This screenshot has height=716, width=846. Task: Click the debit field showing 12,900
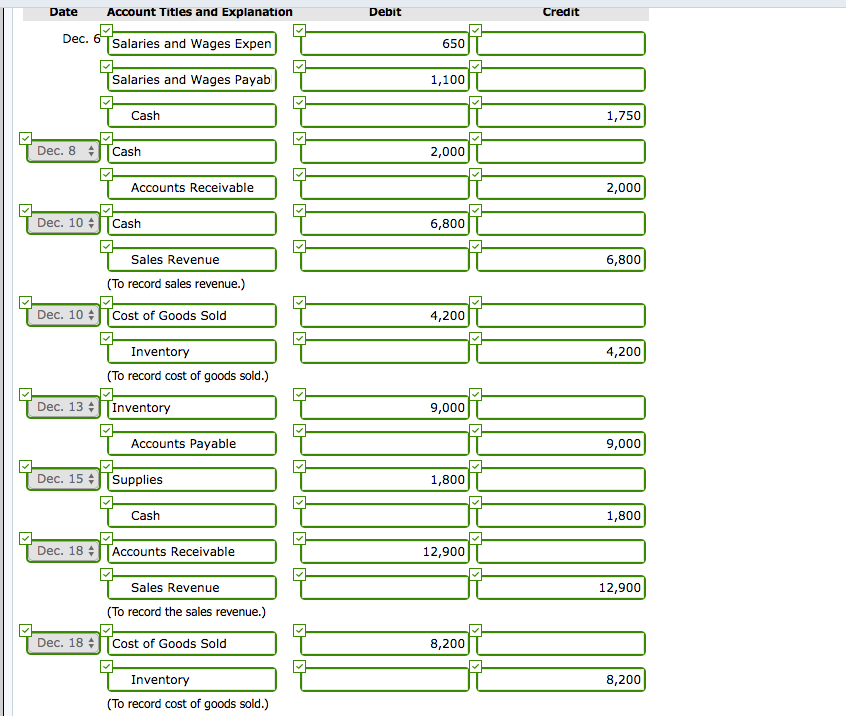coord(385,551)
